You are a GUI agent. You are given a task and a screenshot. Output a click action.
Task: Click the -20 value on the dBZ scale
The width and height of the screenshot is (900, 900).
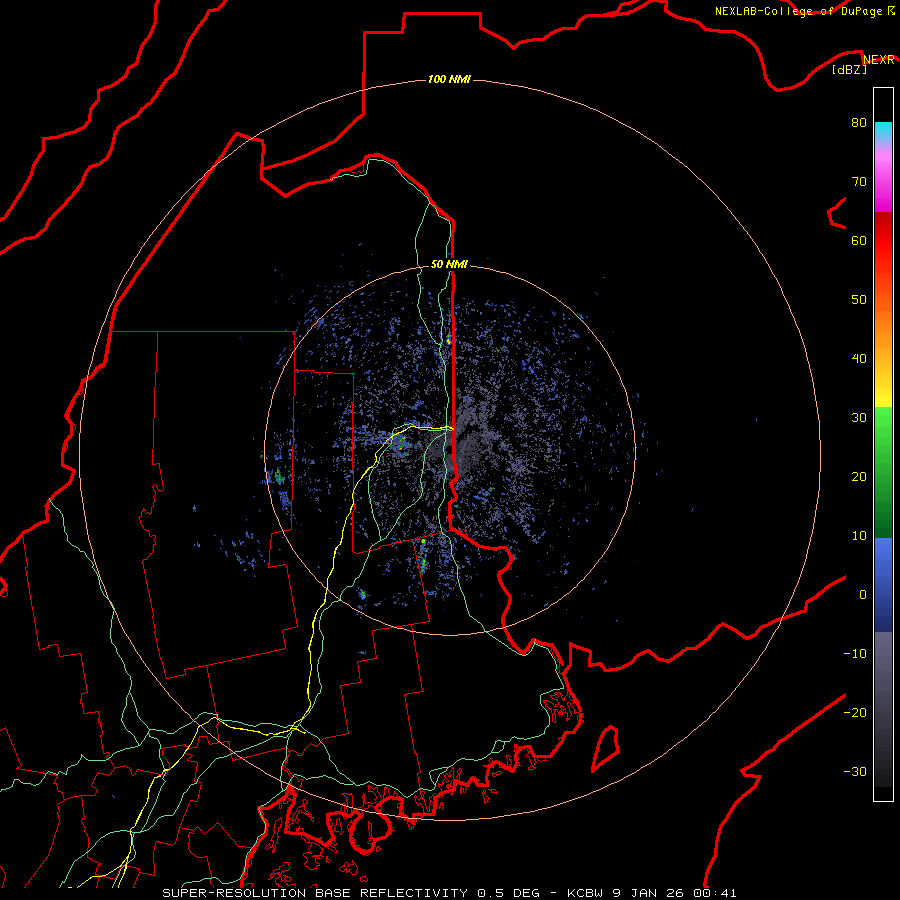(x=855, y=712)
